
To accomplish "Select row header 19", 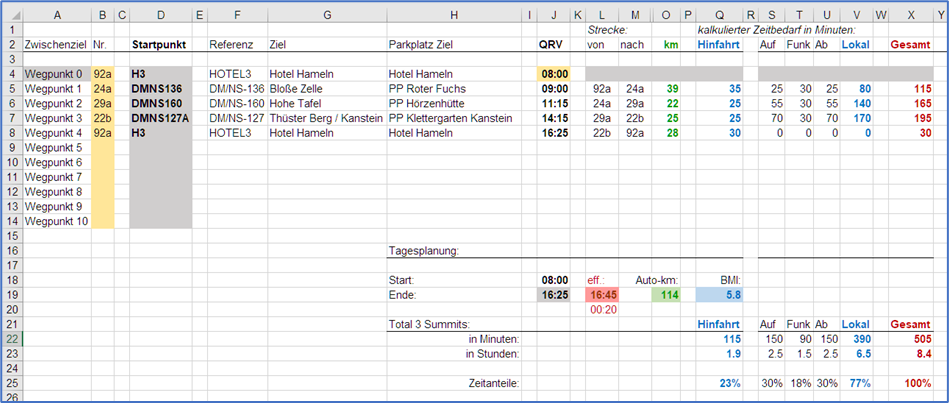I will click(10, 295).
